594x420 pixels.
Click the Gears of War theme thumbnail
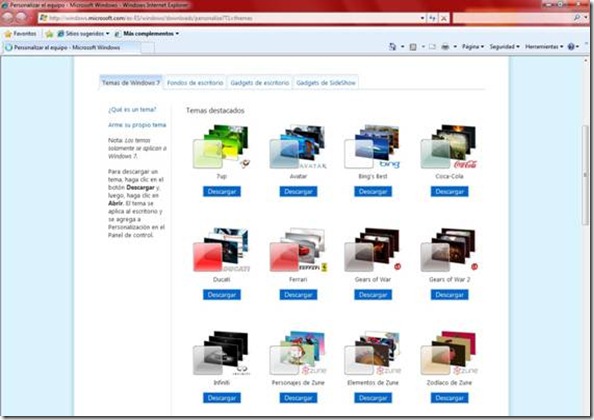click(x=372, y=250)
